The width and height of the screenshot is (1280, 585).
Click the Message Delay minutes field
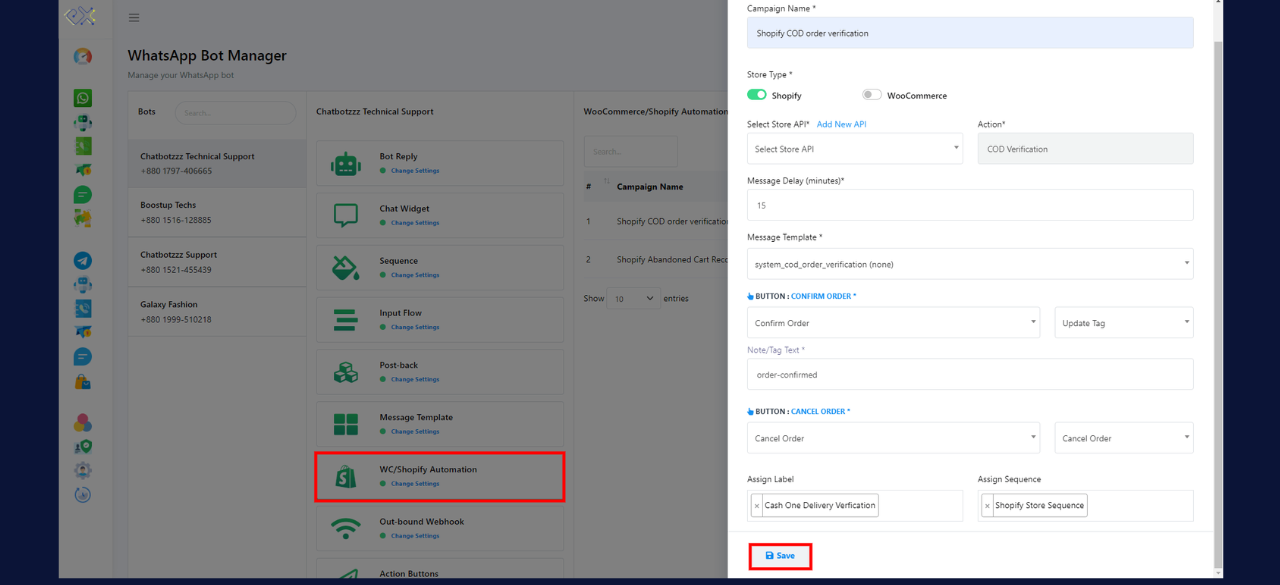point(970,205)
